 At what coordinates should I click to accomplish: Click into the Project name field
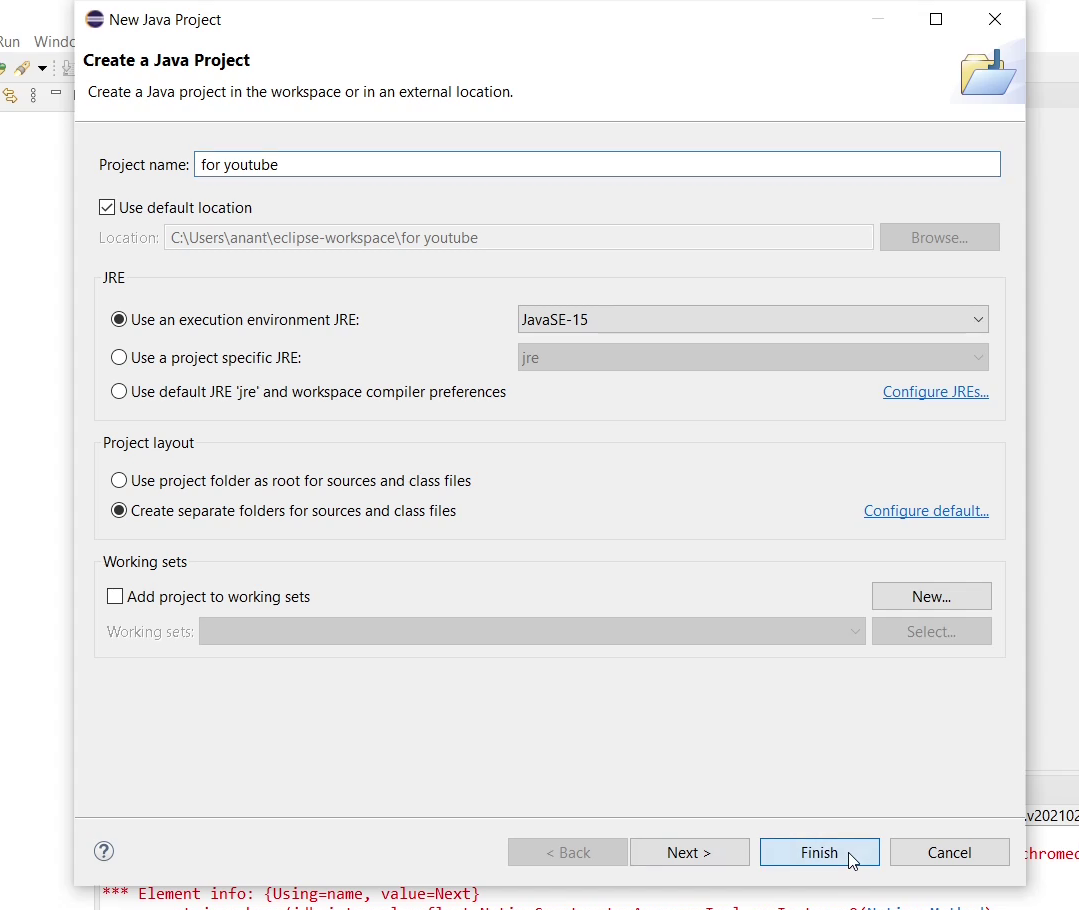597,165
